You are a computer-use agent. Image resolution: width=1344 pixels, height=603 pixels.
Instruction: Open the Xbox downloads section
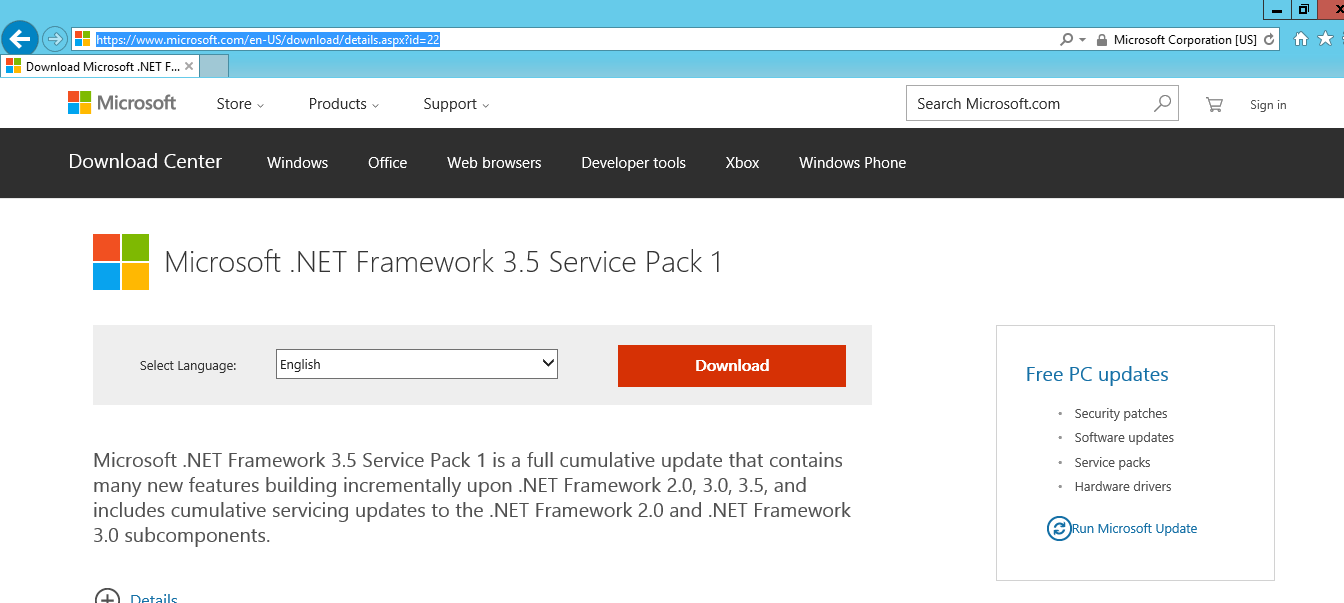[x=742, y=163]
